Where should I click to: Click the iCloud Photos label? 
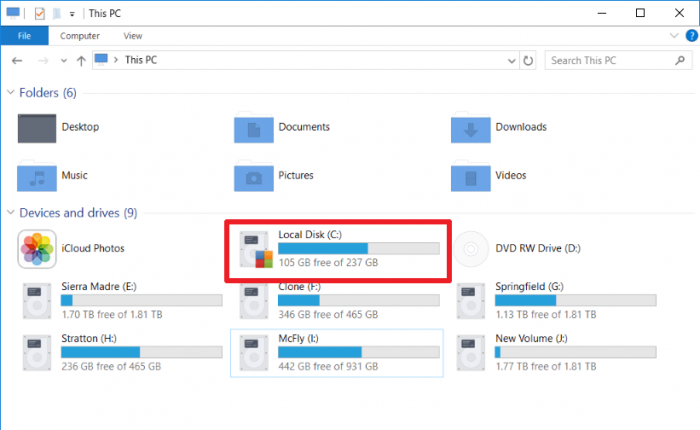point(93,248)
